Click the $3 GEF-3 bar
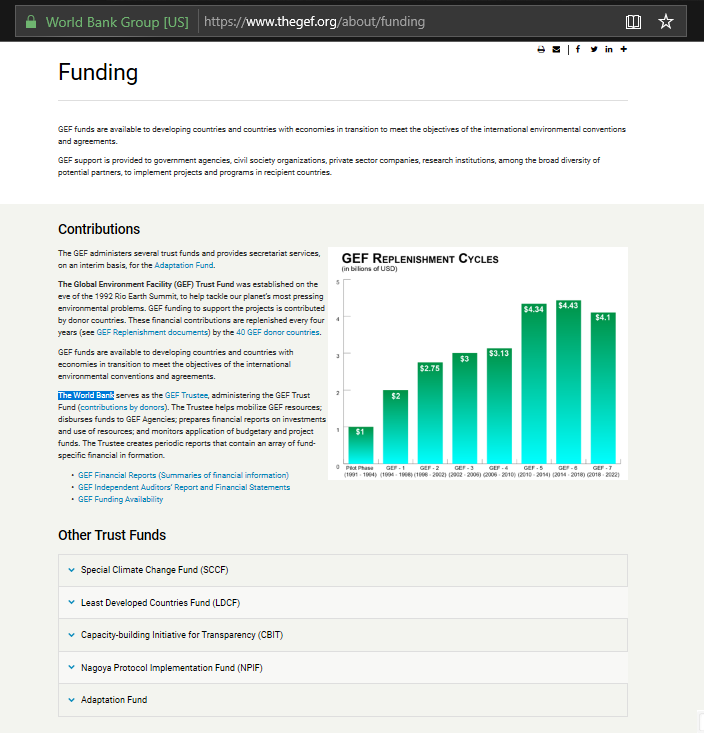704x733 pixels. pyautogui.click(x=465, y=408)
